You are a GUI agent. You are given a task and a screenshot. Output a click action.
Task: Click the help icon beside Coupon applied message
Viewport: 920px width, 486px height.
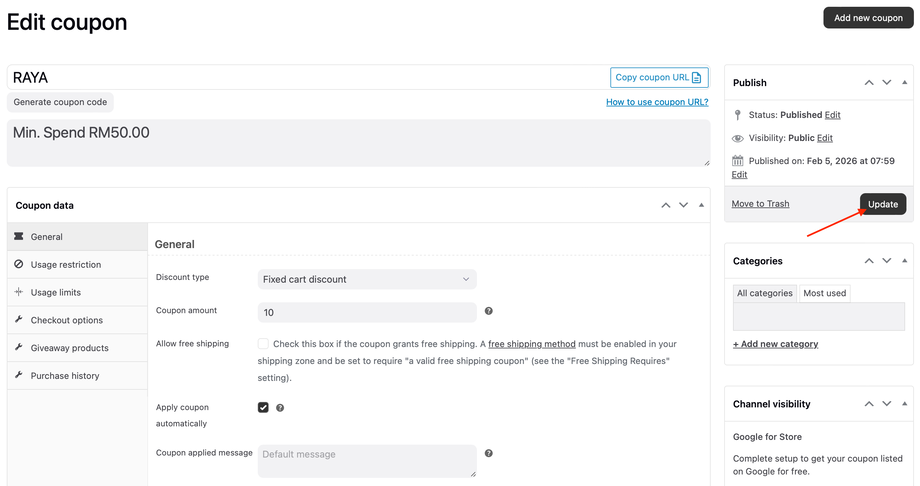click(x=488, y=454)
